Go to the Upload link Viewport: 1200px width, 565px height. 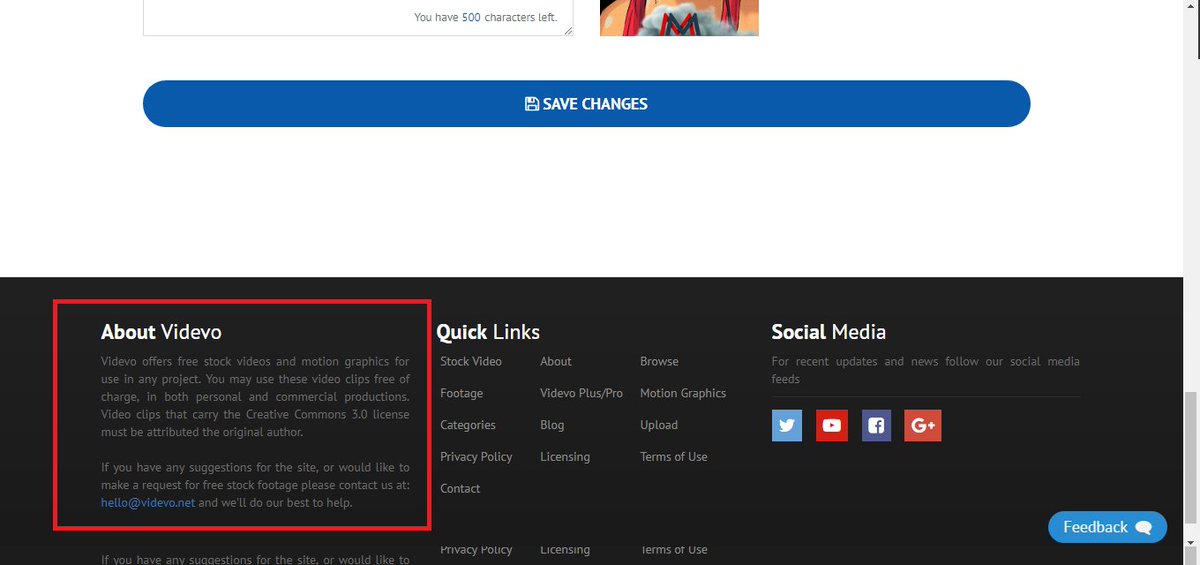[659, 425]
